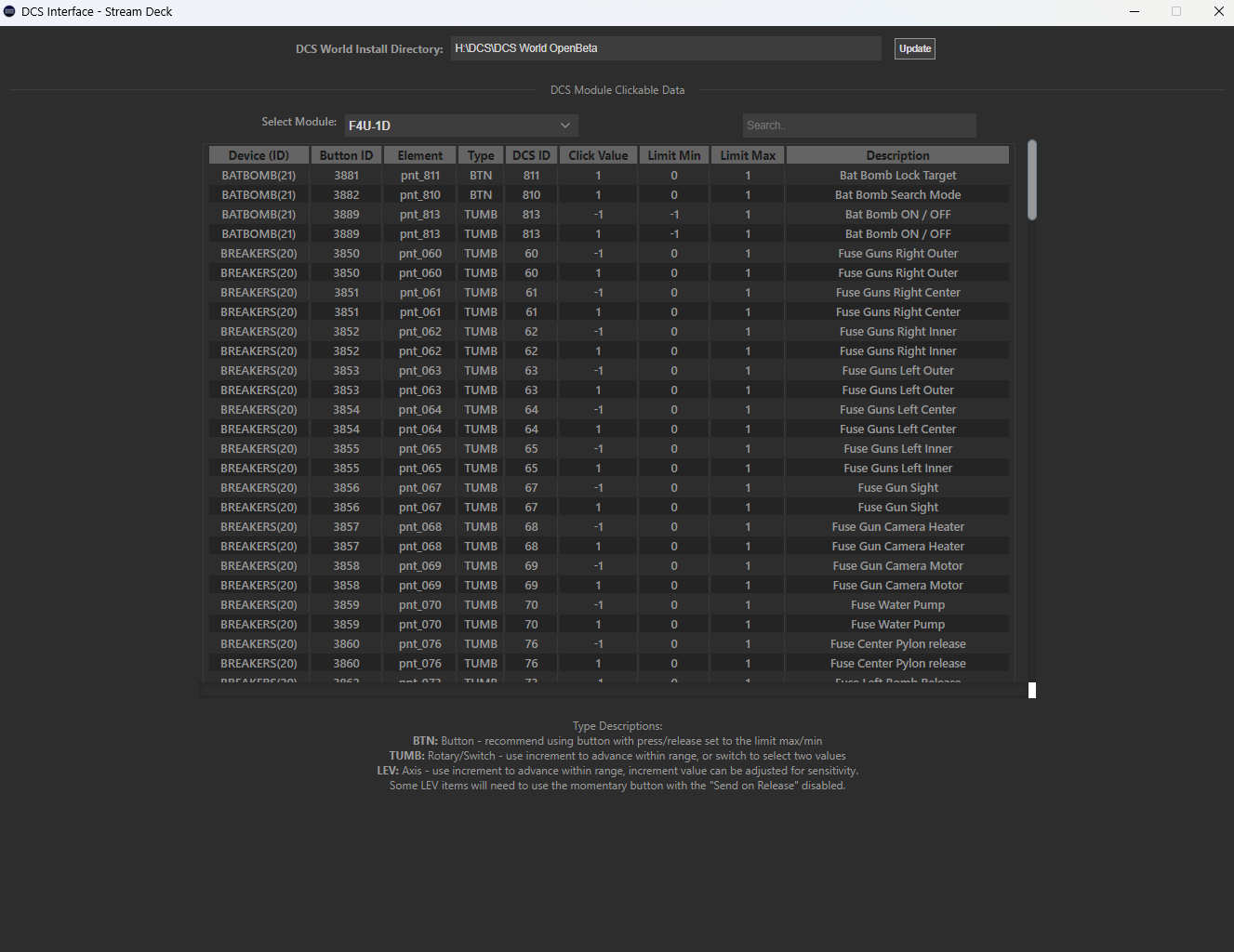Viewport: 1234px width, 952px height.
Task: Select 'Fuse Gun Camera Motor' row with click value 1
Action: point(609,585)
